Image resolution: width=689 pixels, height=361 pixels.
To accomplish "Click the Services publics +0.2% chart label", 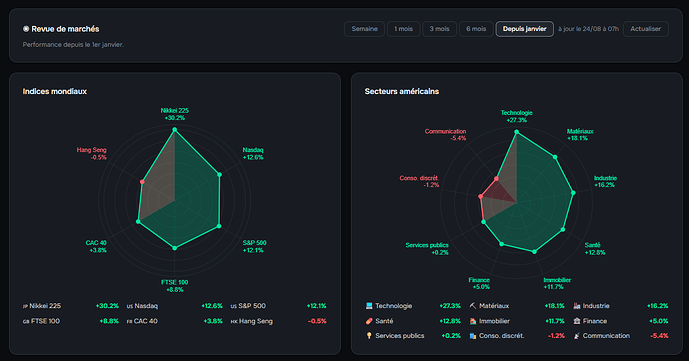I will point(427,249).
